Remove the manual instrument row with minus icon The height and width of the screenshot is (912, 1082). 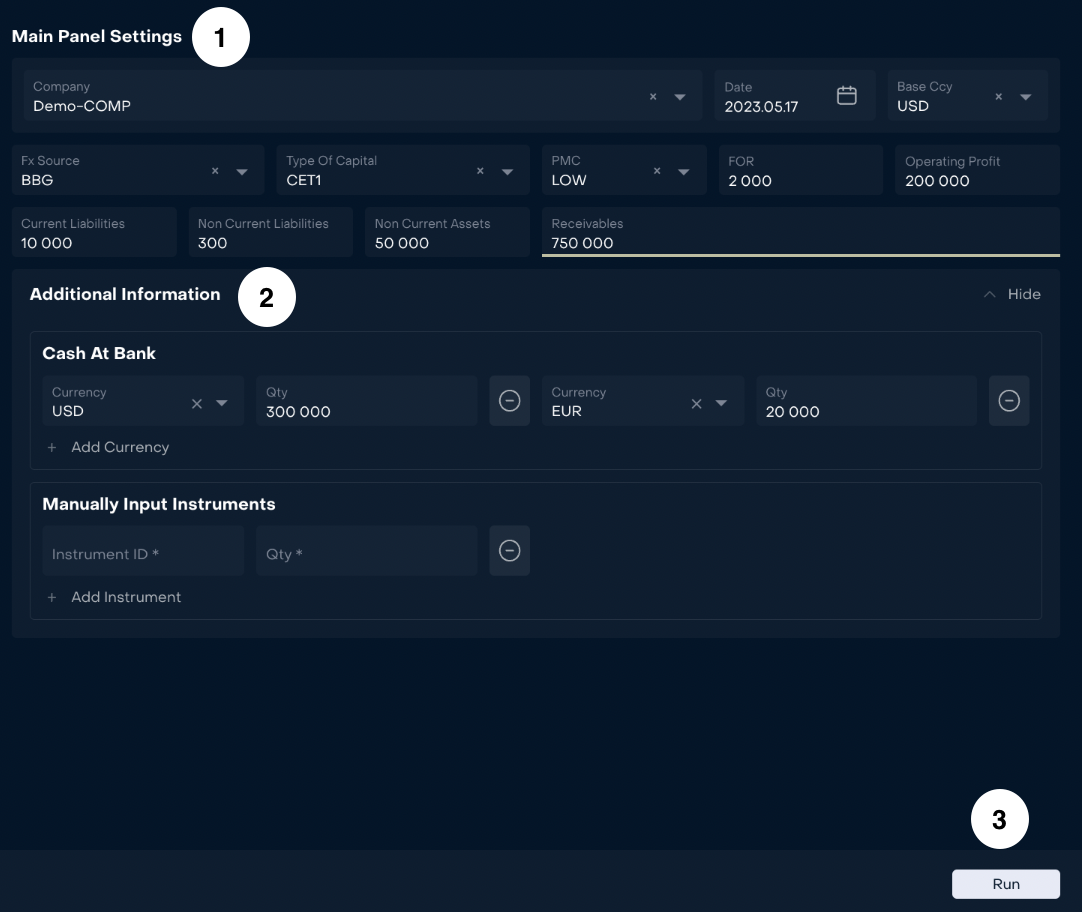509,551
